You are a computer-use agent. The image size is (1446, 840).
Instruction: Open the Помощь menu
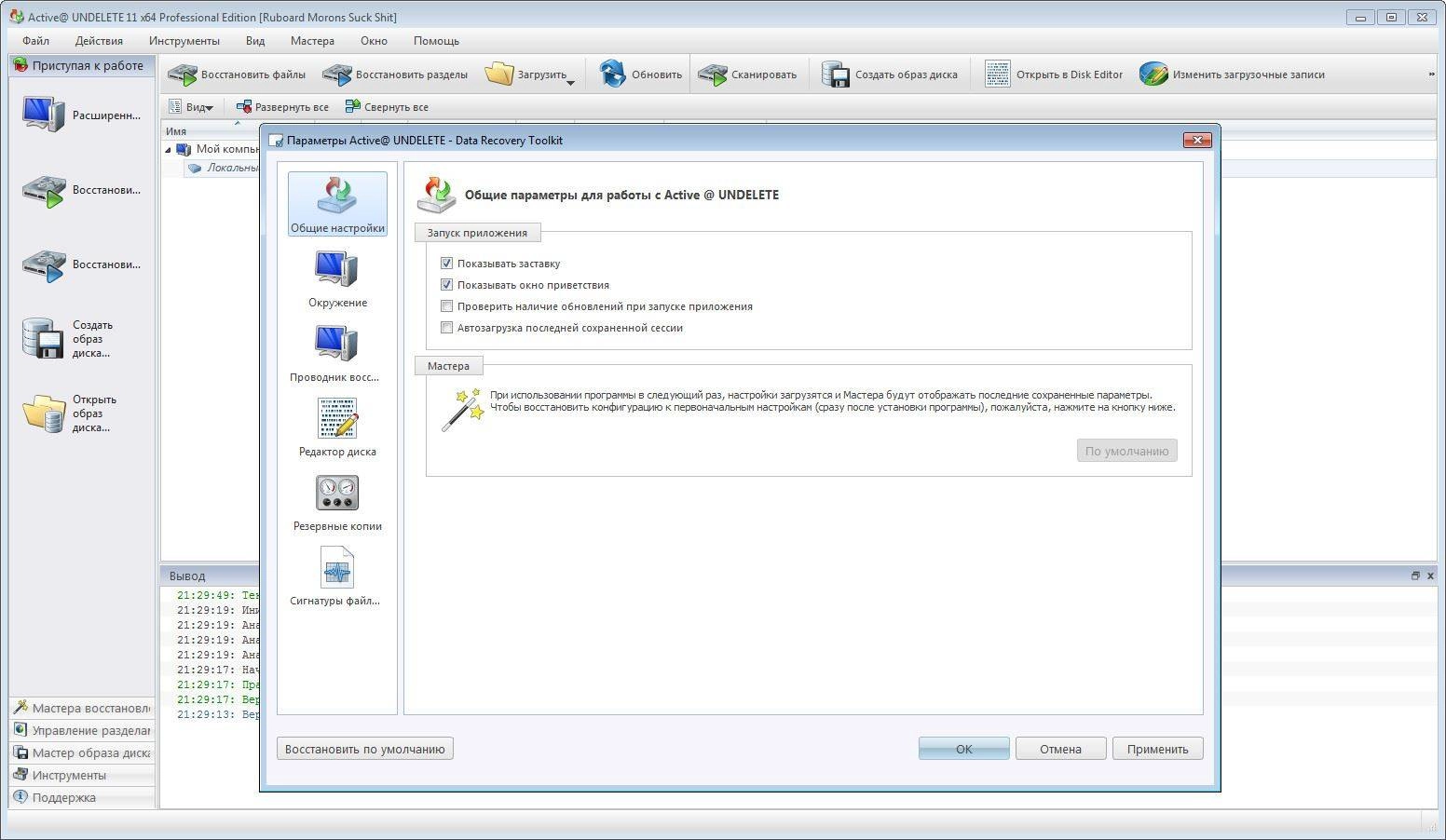(x=436, y=41)
